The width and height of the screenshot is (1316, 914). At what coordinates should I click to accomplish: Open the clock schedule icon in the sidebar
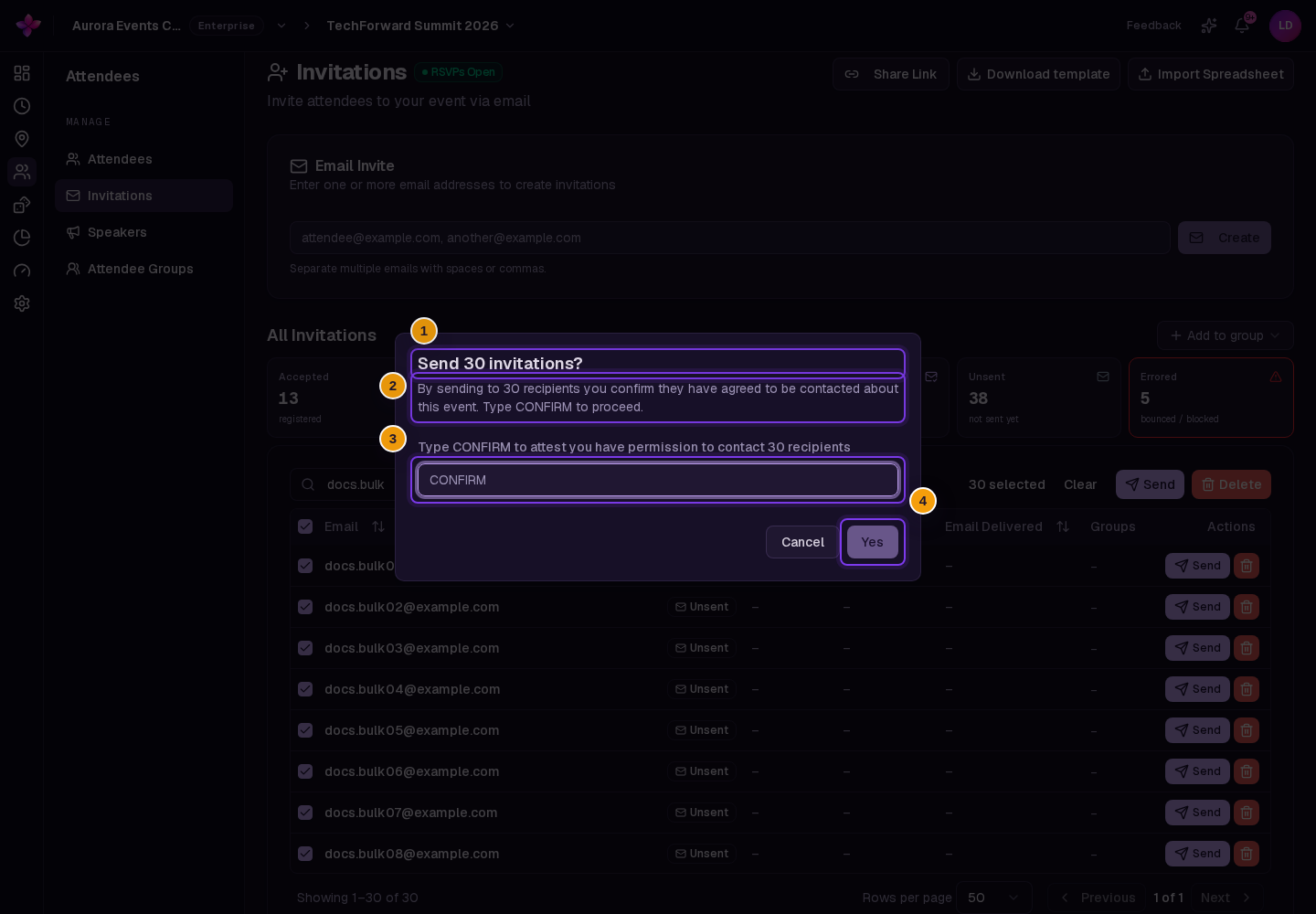pyautogui.click(x=22, y=106)
